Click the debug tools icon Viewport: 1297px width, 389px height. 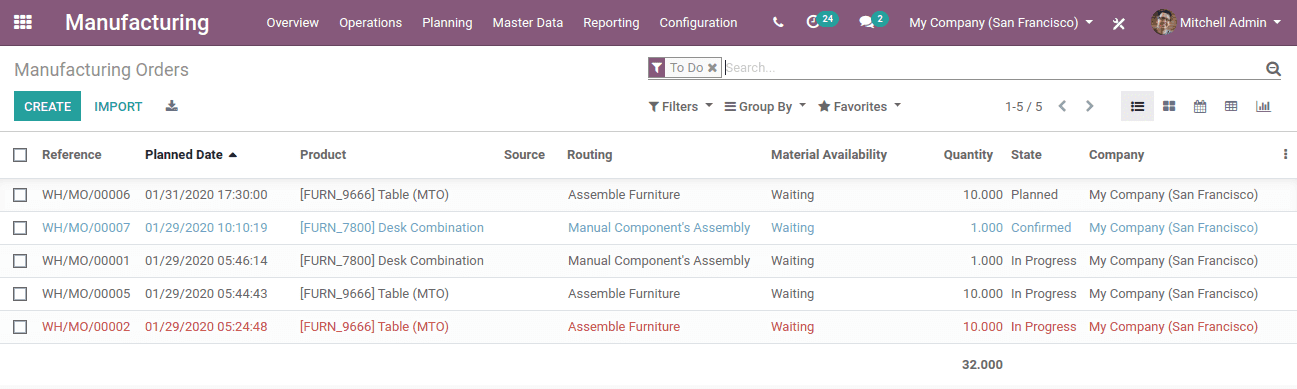(x=1119, y=23)
